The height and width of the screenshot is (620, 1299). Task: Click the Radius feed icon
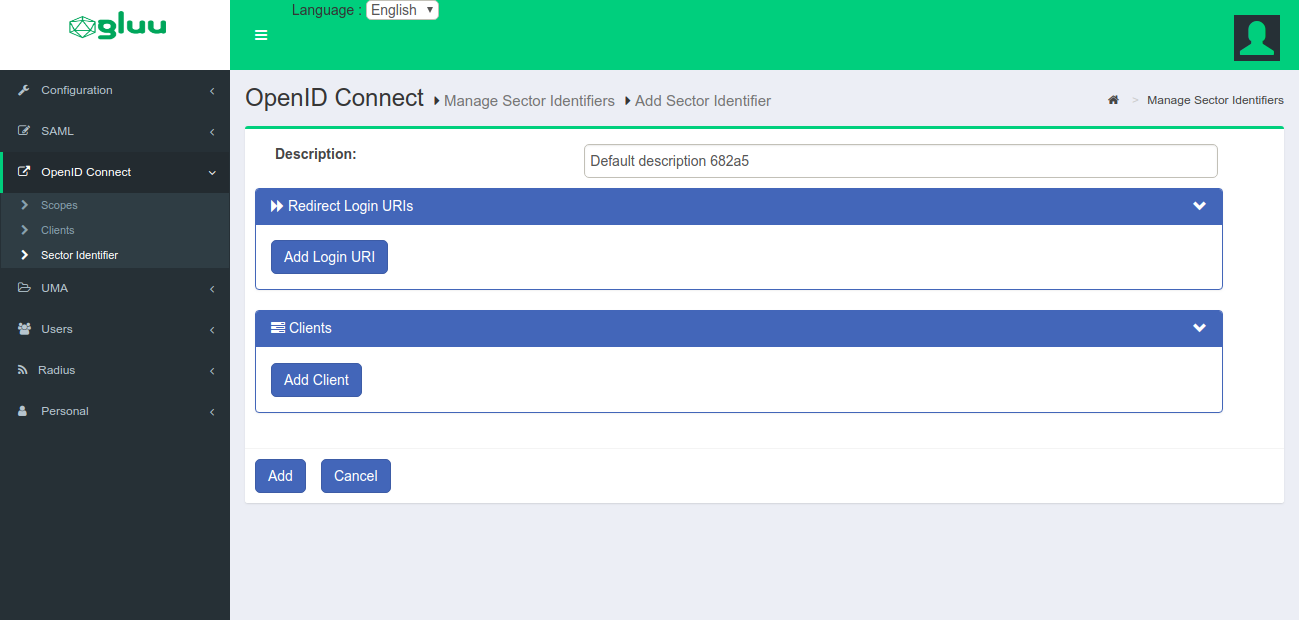coord(23,370)
